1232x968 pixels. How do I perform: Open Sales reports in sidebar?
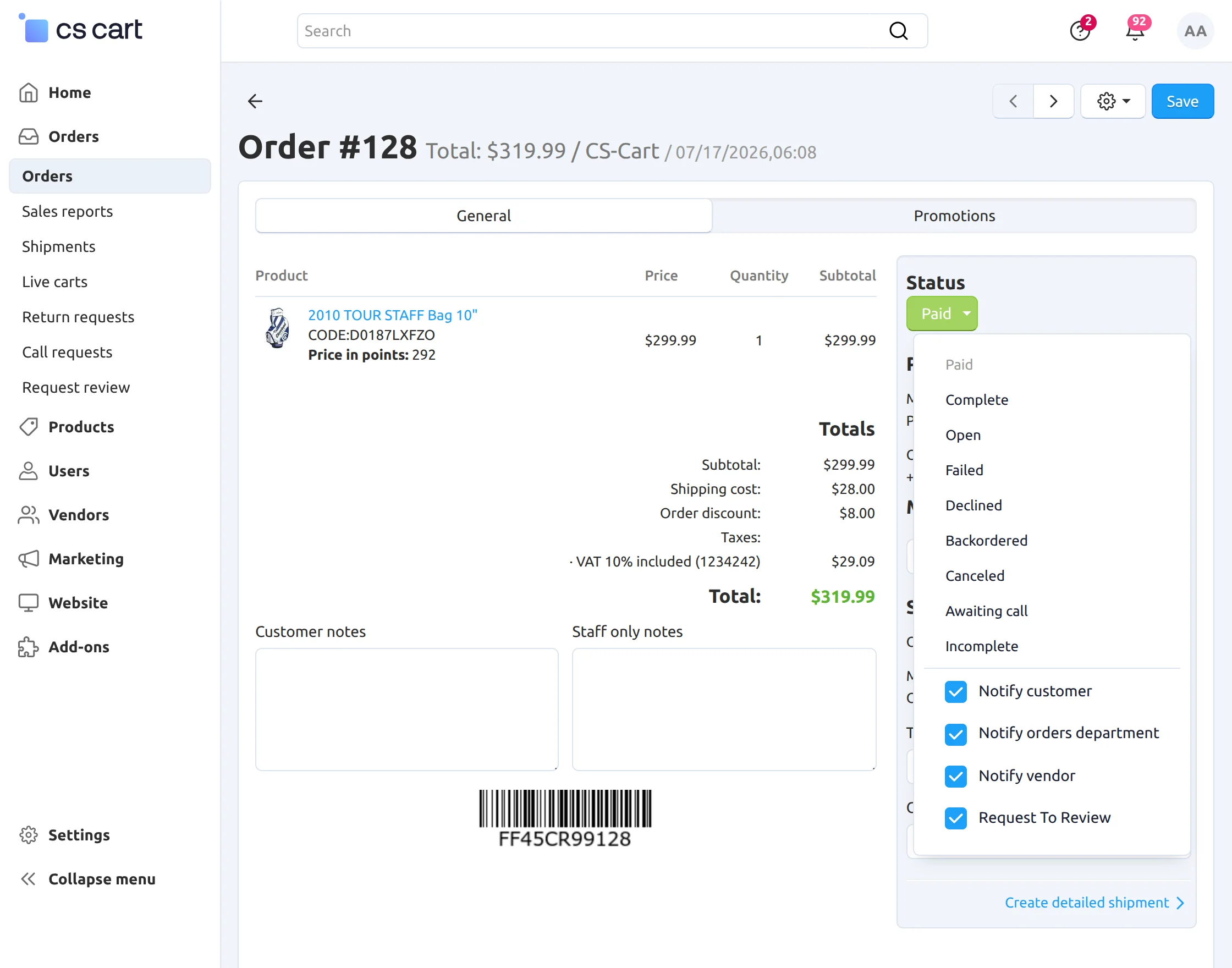pyautogui.click(x=68, y=211)
